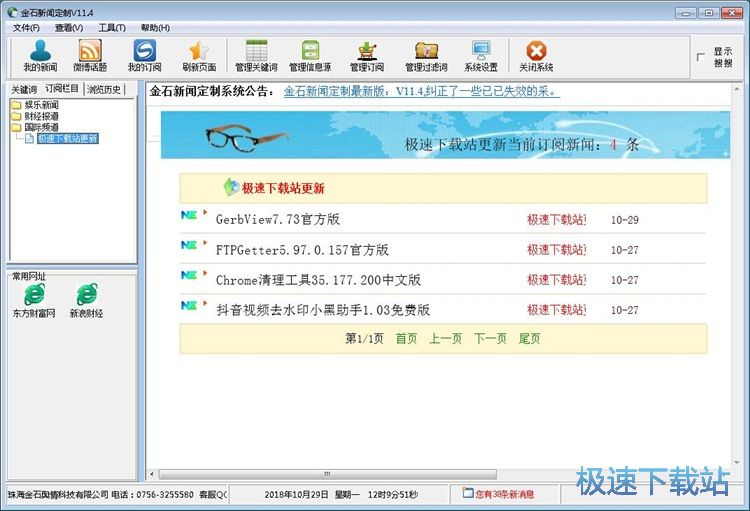
Task: Click 极速下载站 source on FTPGetter row
Action: pyautogui.click(x=557, y=250)
